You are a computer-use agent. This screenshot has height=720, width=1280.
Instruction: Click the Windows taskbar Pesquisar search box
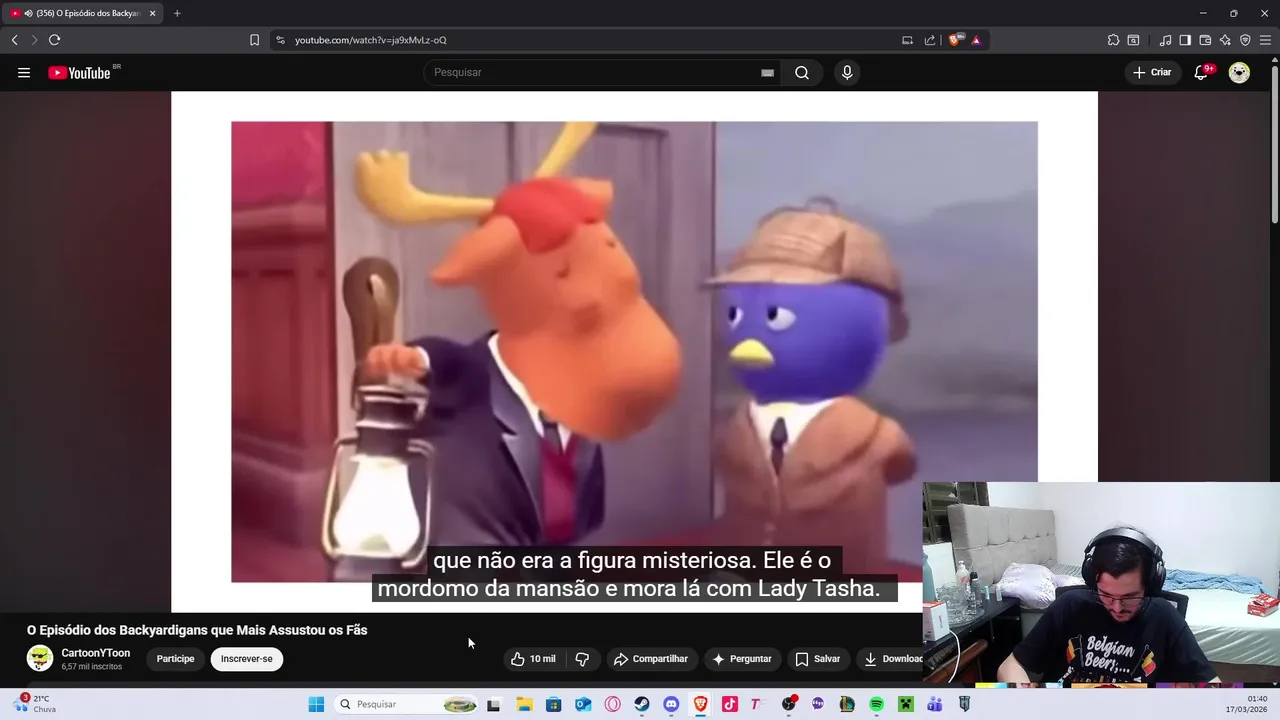coord(406,704)
